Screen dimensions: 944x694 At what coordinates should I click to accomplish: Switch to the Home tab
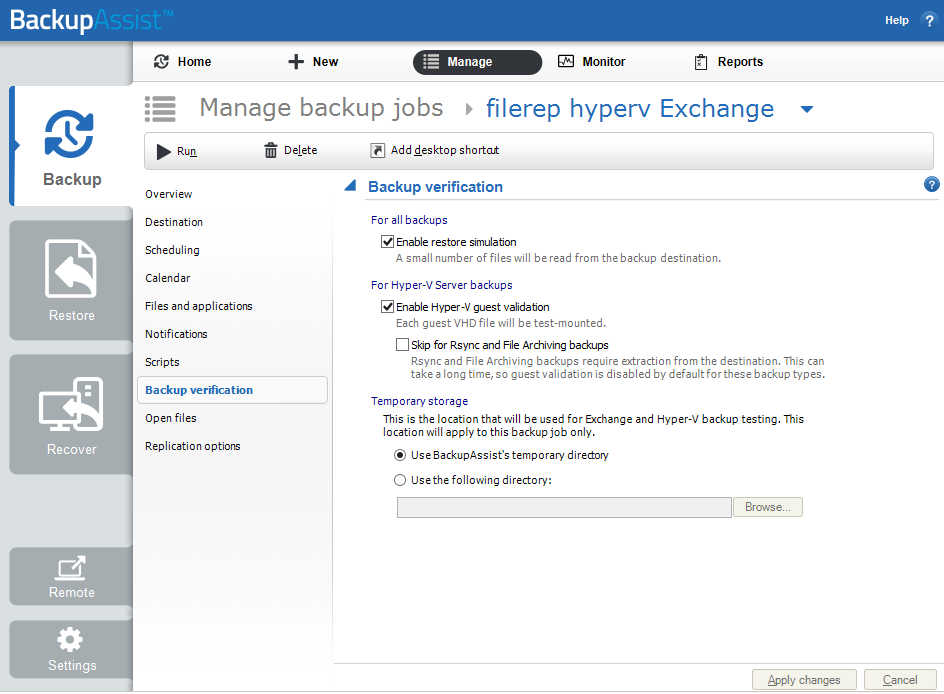182,61
